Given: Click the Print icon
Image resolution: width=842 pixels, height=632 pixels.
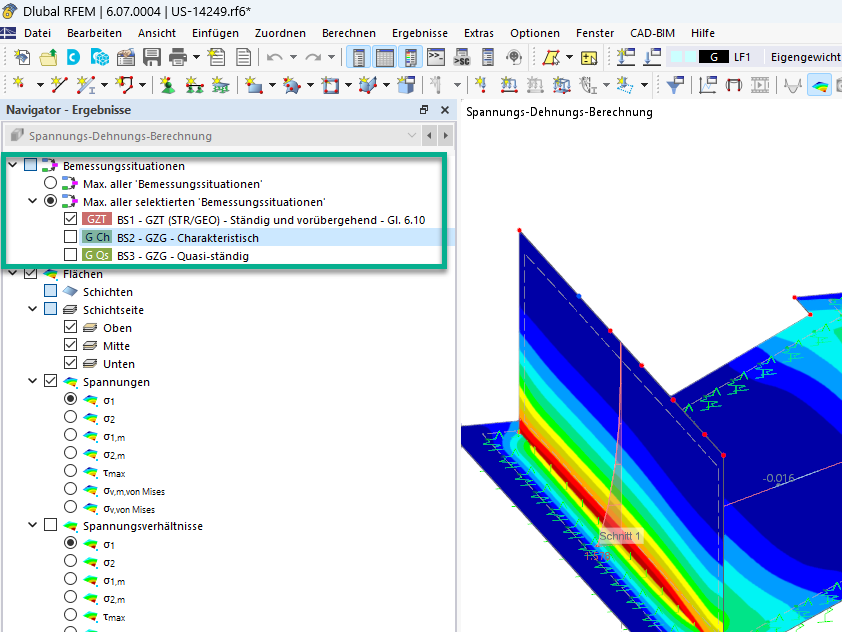Looking at the screenshot, I should point(178,58).
